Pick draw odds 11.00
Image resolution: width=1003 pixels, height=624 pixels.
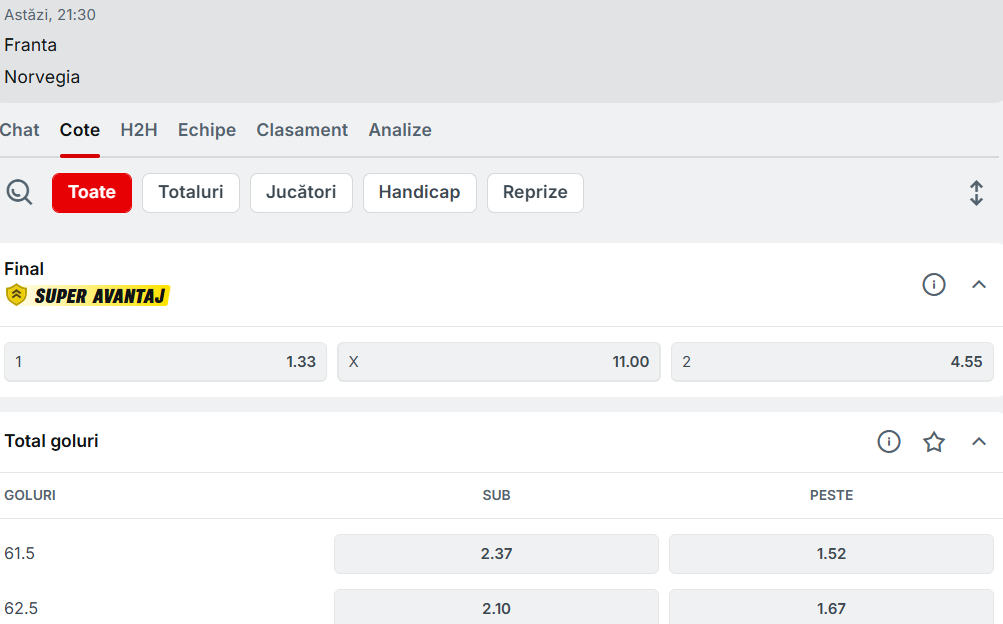click(498, 362)
